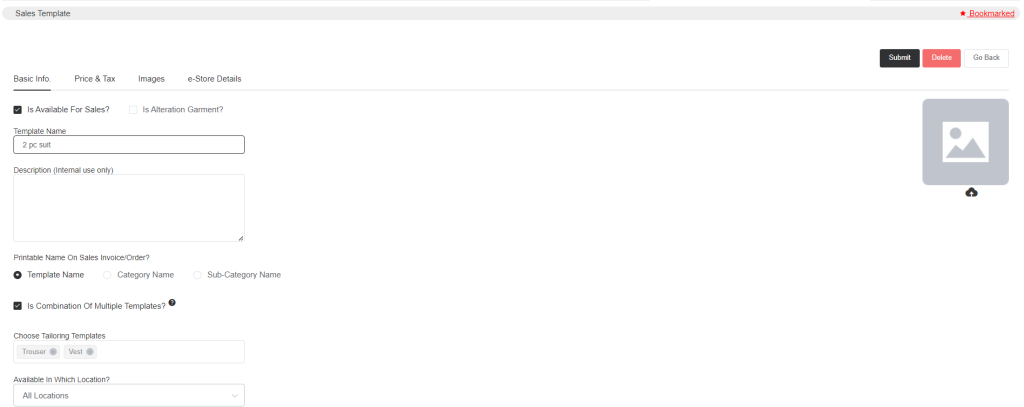Viewport: 1024px width, 407px height.
Task: Click into the Description text area
Action: (x=129, y=208)
